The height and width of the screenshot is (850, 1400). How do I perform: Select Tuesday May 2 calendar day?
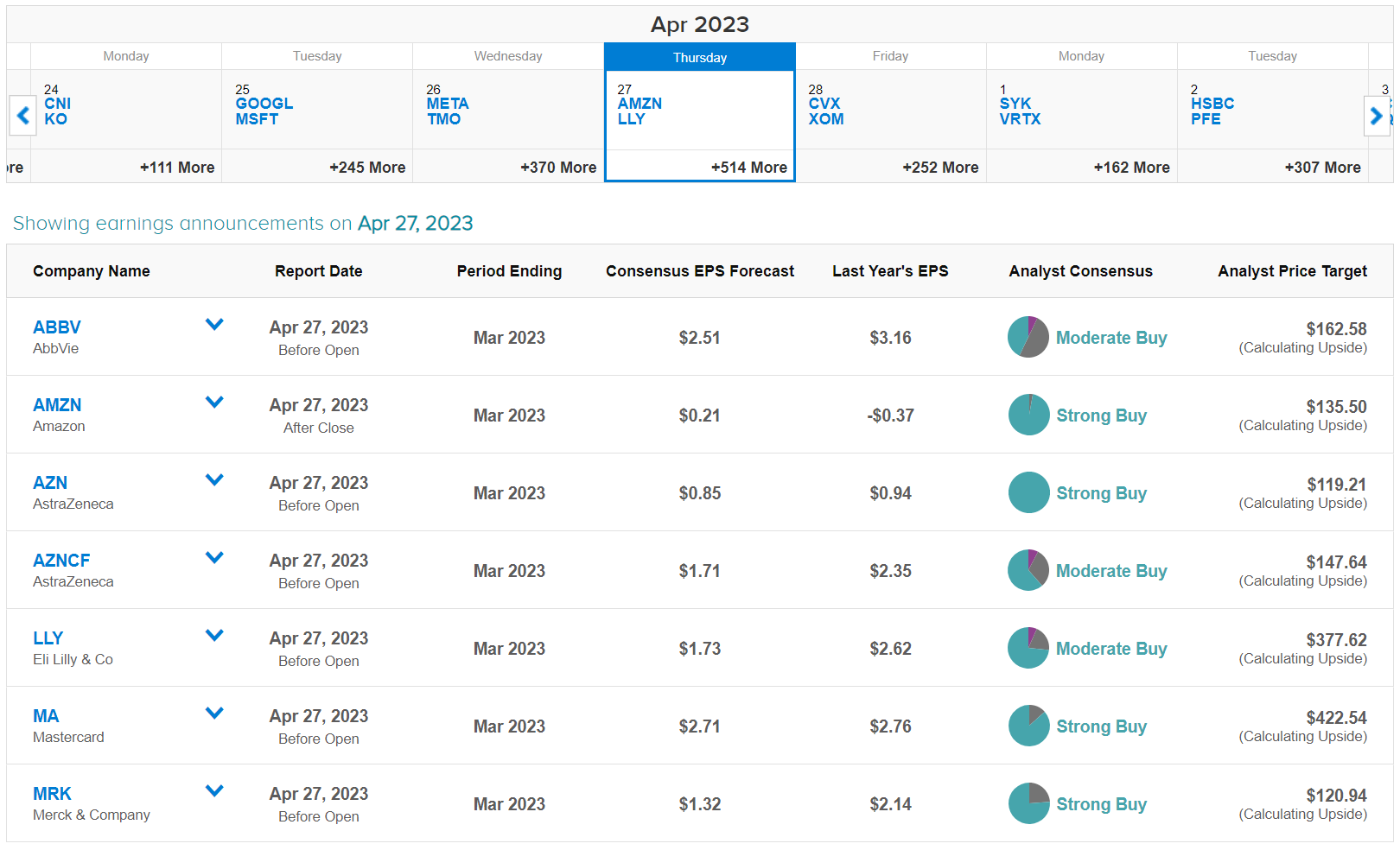pyautogui.click(x=1273, y=112)
